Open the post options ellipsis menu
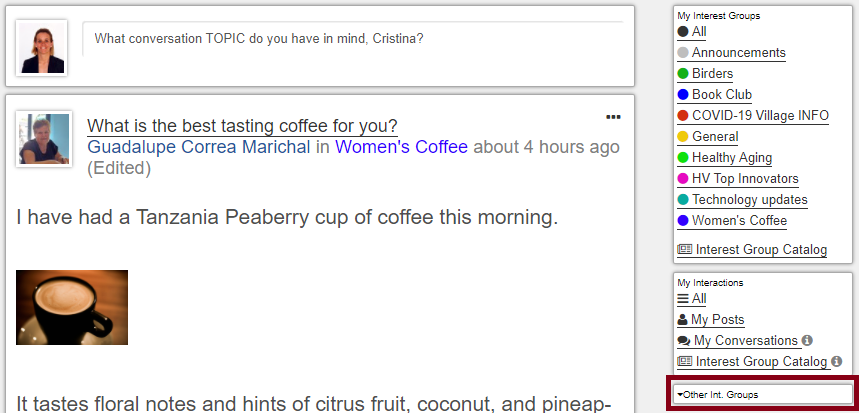This screenshot has width=859, height=413. pos(613,117)
